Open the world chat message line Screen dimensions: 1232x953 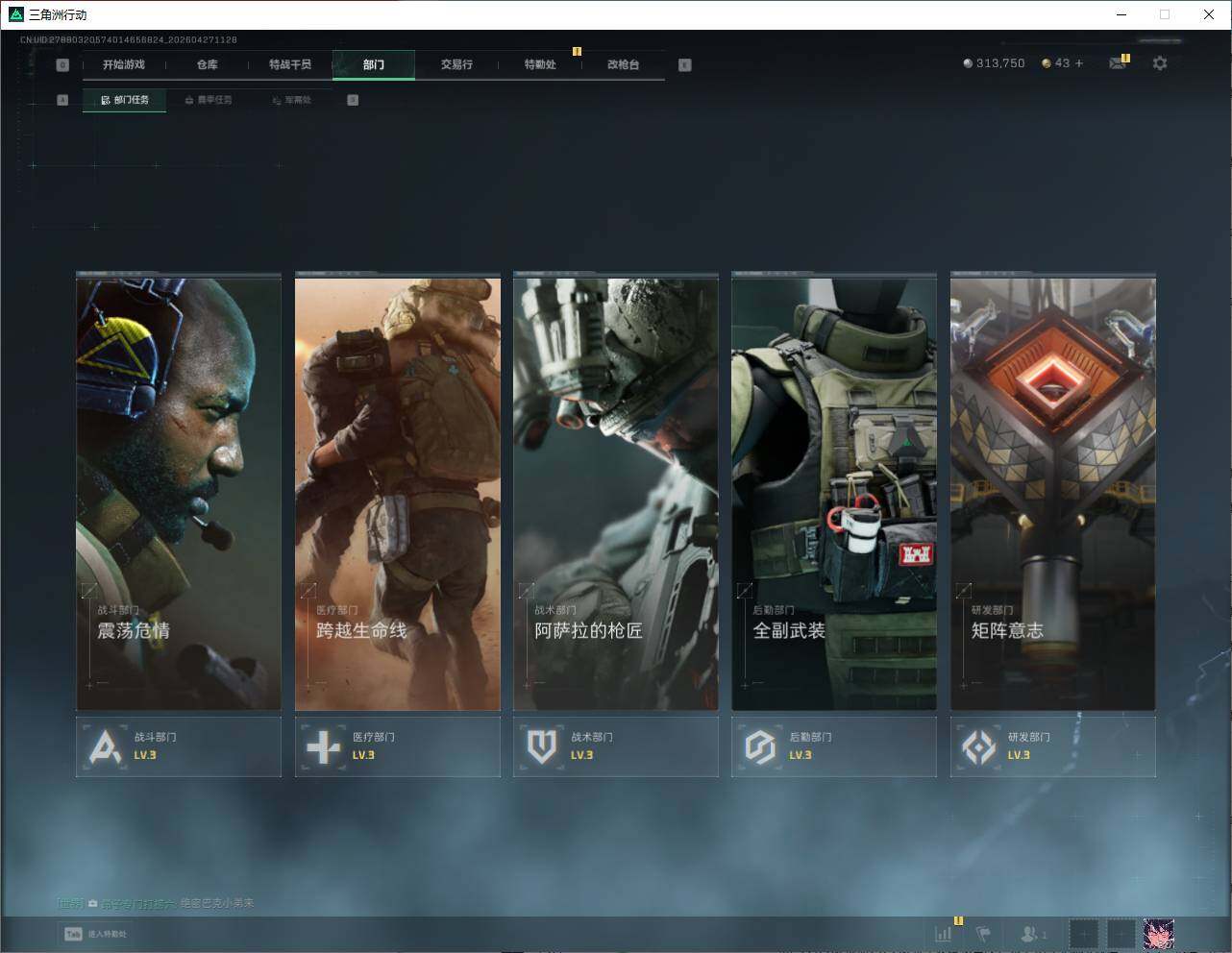156,903
